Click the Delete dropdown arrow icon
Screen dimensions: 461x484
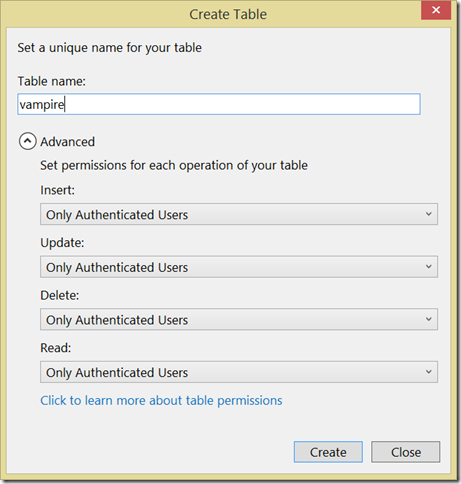(429, 319)
